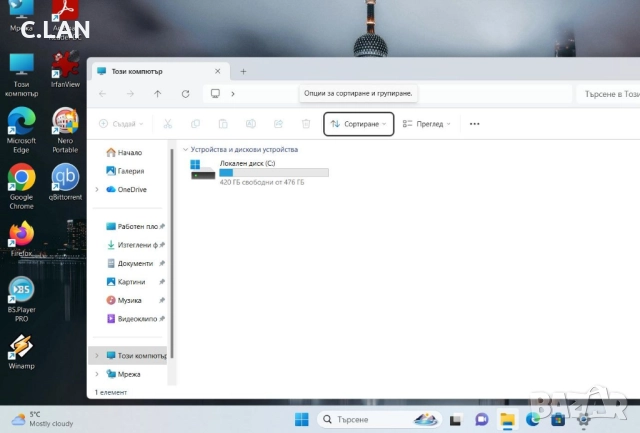Add a new Explorer tab with plus button
Screen dimensions: 640x433
pos(243,71)
